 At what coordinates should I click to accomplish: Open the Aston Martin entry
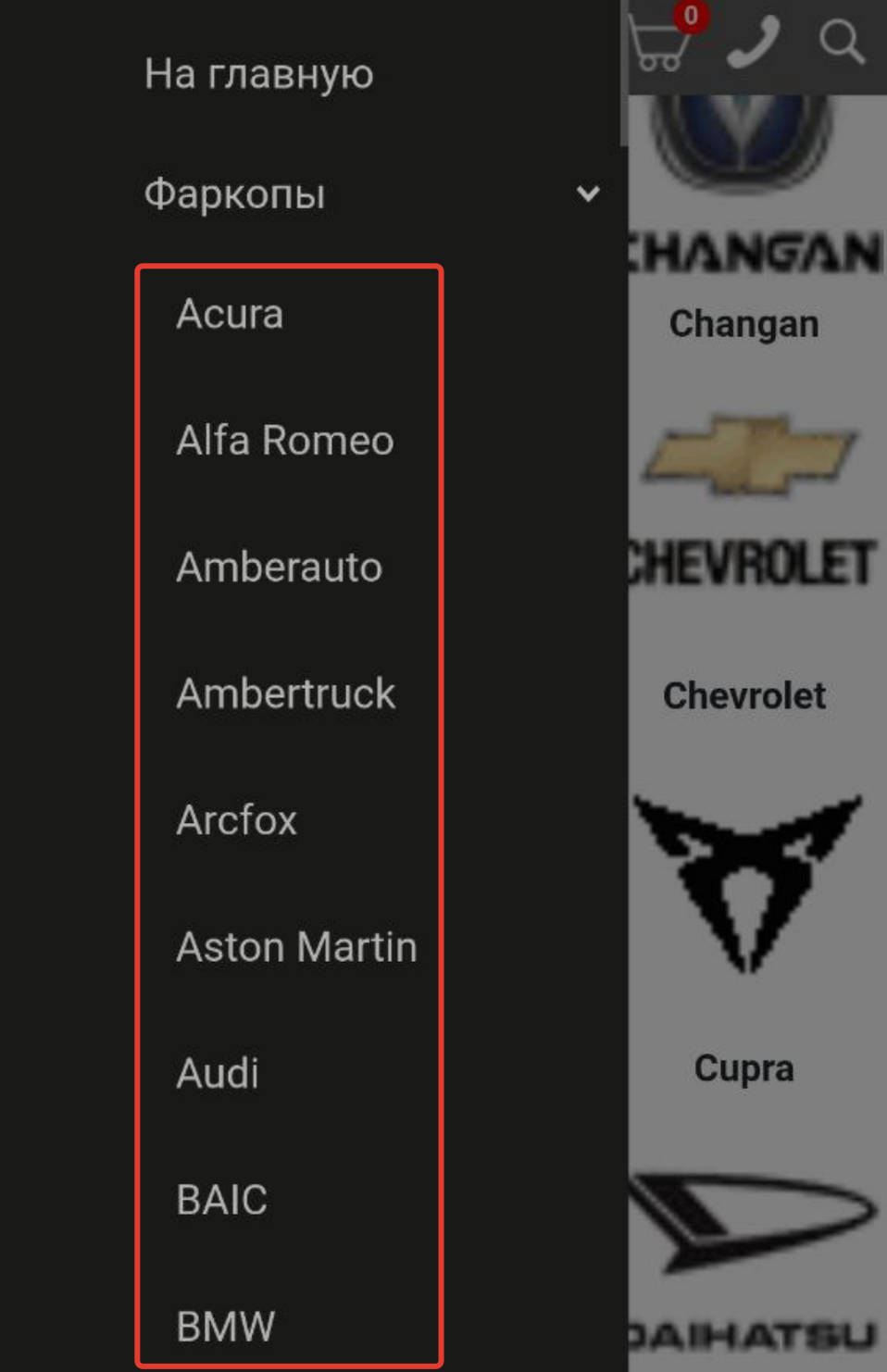[x=296, y=947]
